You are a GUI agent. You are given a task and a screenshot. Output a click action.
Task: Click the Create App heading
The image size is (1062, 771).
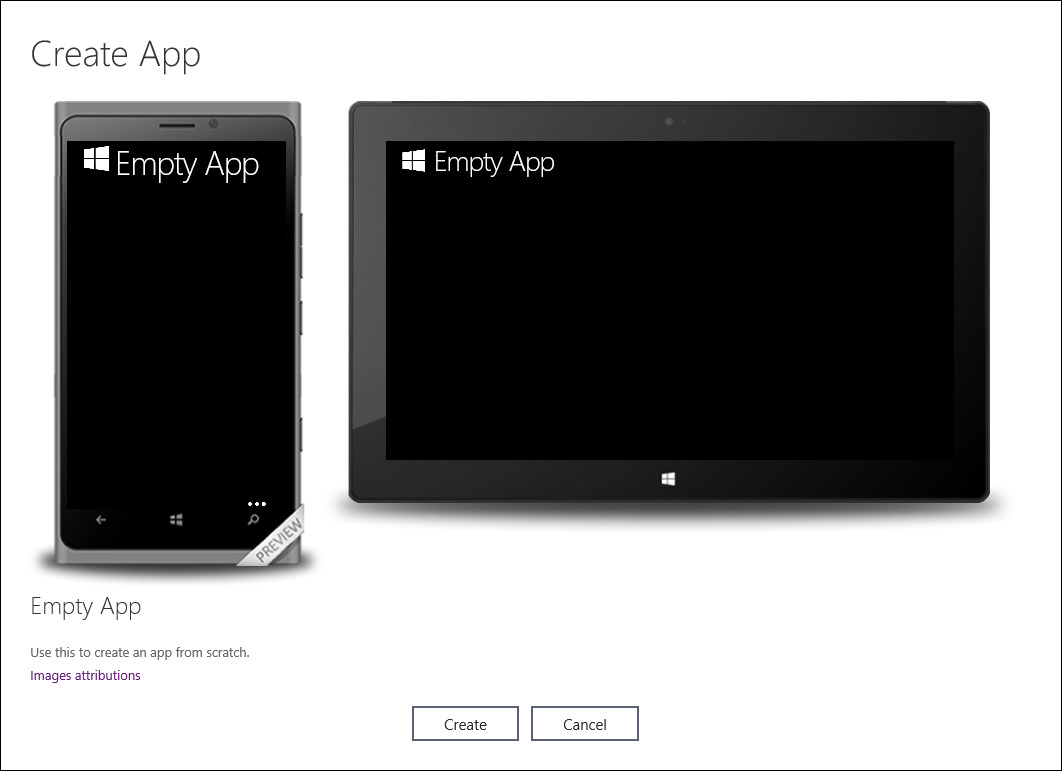pos(116,54)
